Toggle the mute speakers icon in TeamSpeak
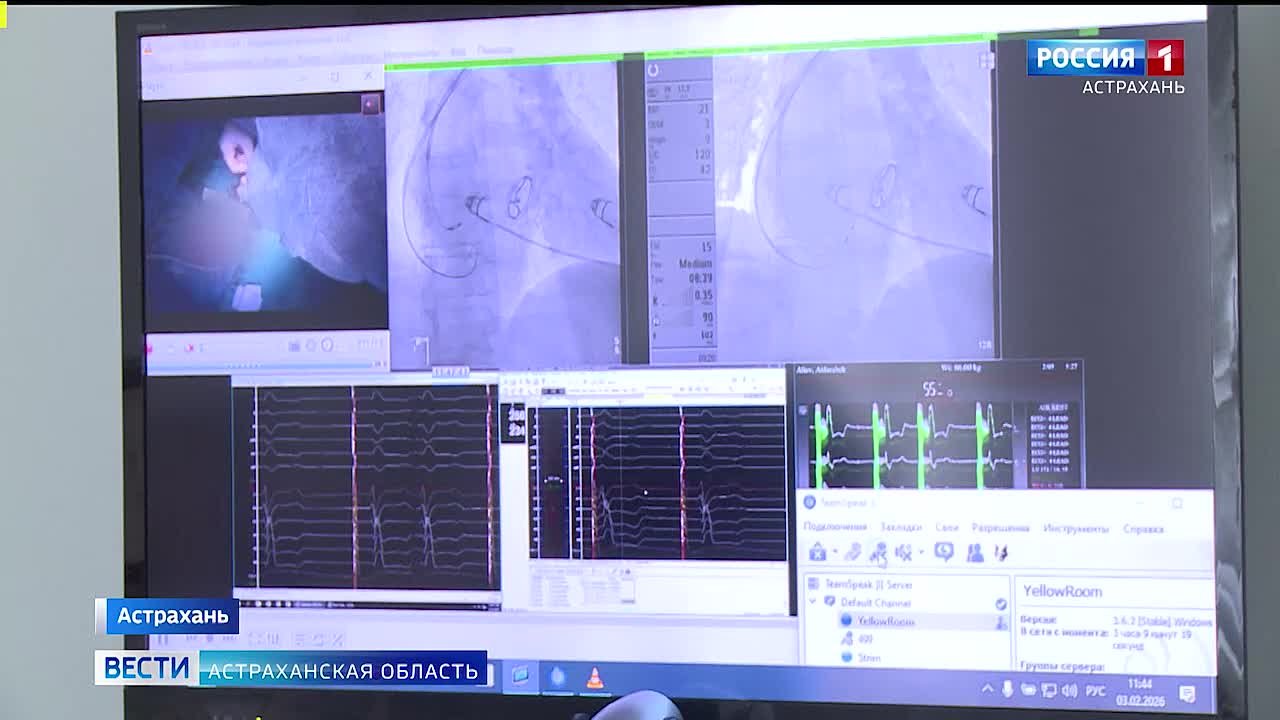 (903, 552)
